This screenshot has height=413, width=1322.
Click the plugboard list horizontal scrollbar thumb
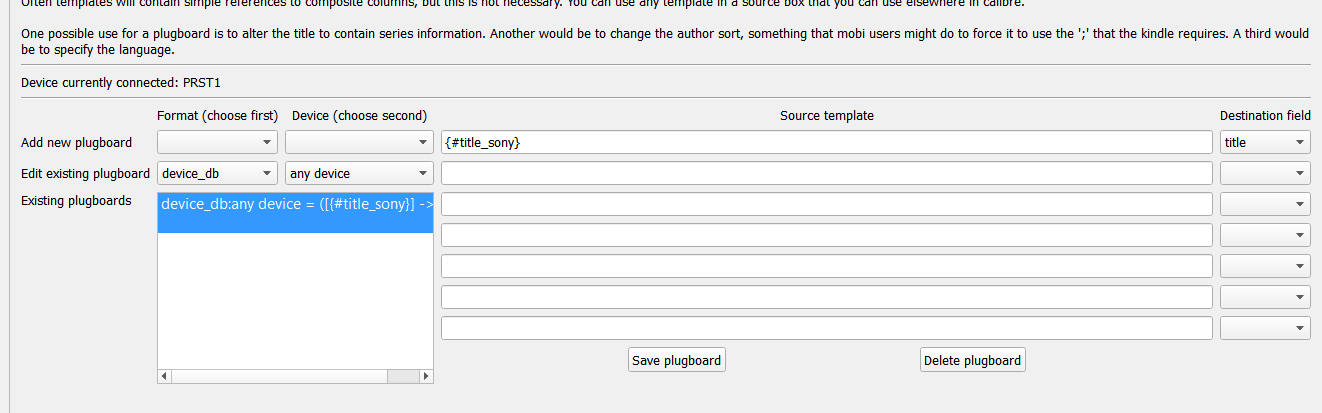280,376
